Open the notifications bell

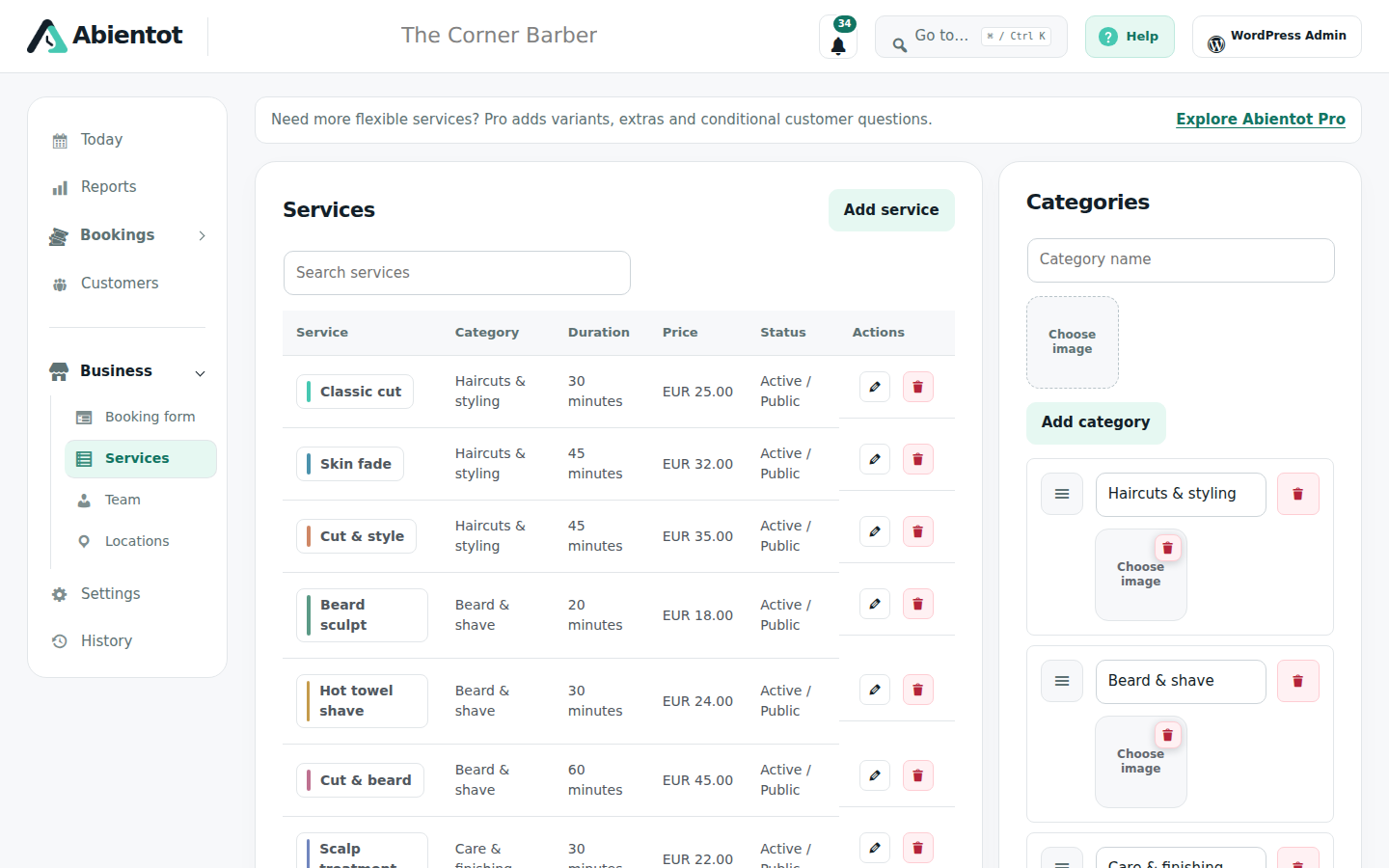pos(838,37)
